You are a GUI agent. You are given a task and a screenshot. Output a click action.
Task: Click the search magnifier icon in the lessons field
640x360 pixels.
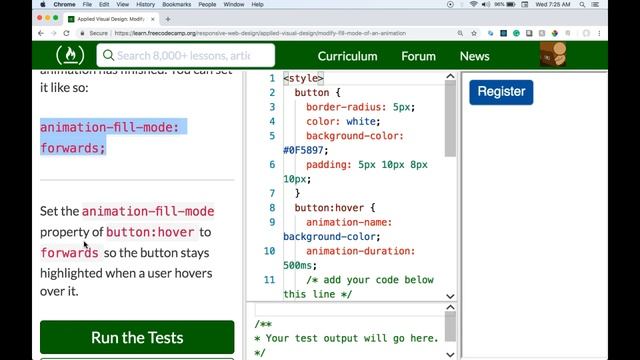[x=108, y=56]
